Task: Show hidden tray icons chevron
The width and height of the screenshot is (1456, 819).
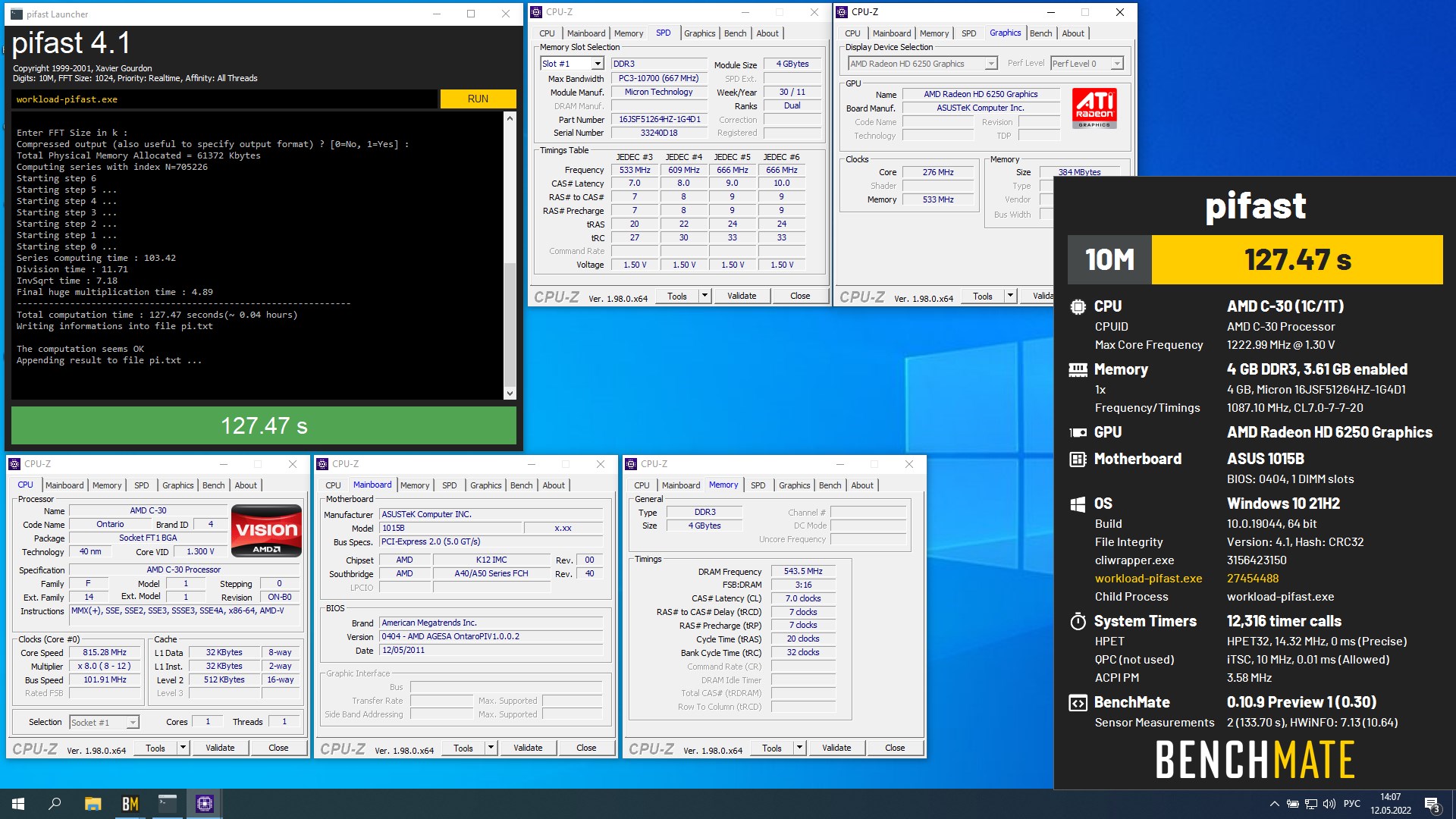Action: pyautogui.click(x=1274, y=804)
